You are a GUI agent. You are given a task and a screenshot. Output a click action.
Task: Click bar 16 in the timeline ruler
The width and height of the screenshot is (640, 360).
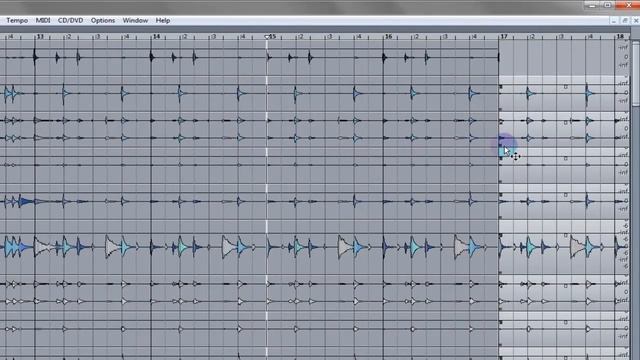pyautogui.click(x=389, y=36)
